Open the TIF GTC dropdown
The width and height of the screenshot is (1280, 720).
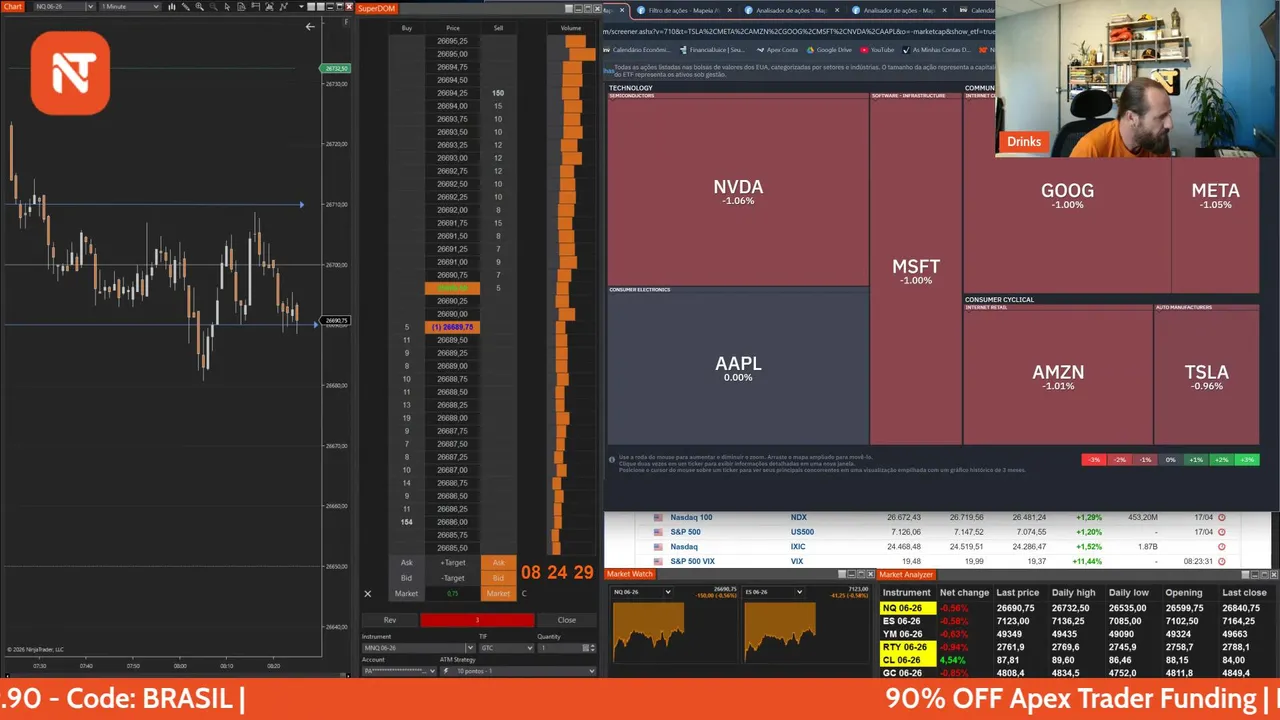click(x=530, y=648)
